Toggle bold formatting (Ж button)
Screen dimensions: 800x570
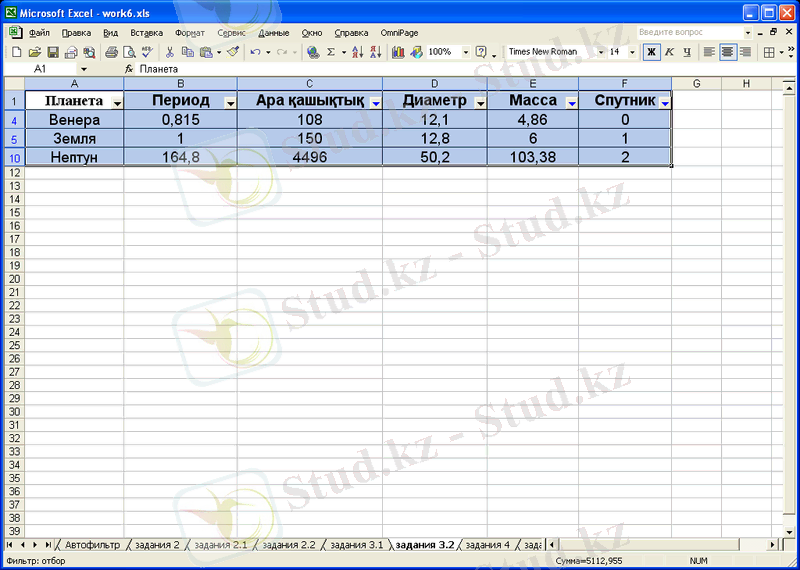[651, 52]
